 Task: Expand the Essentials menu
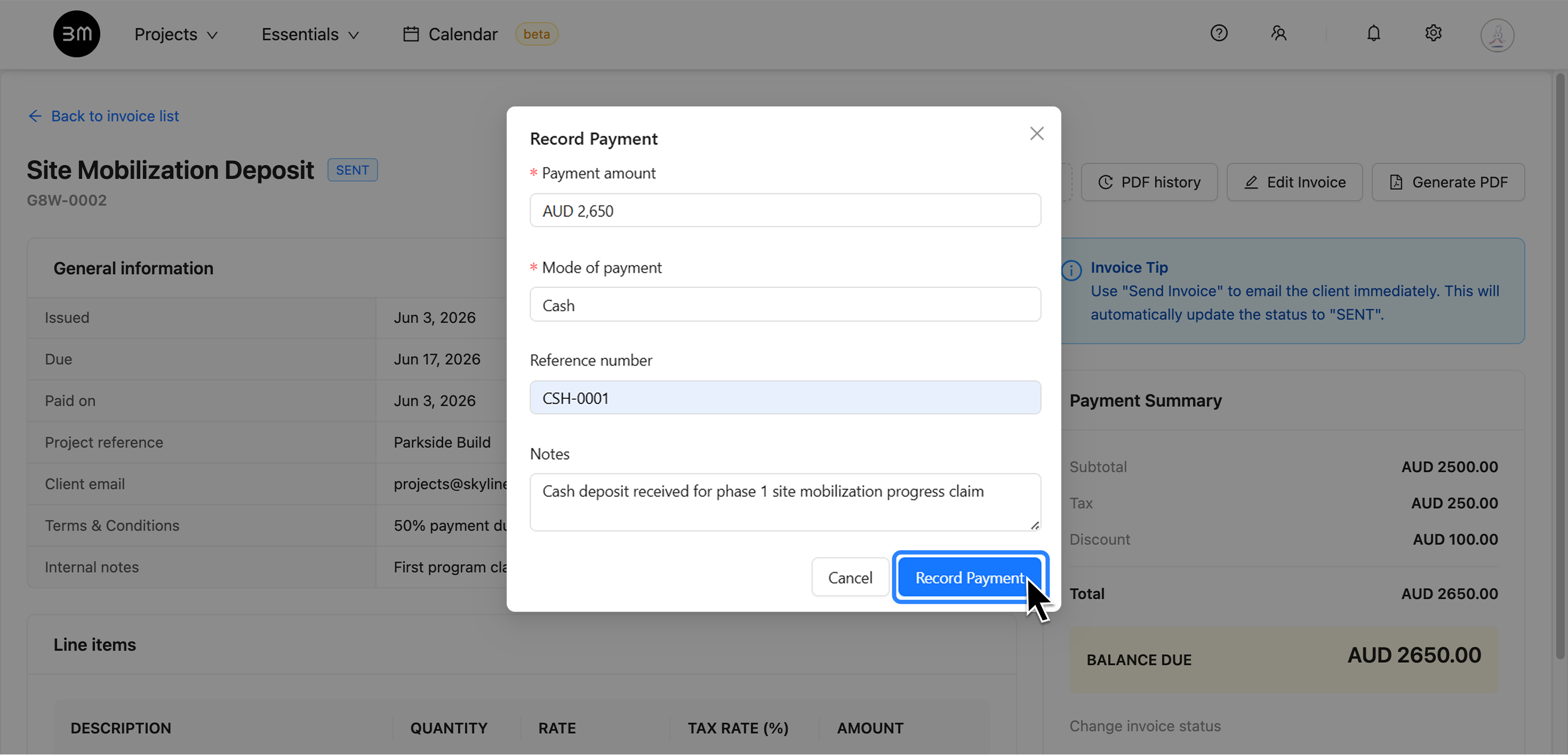(x=310, y=35)
